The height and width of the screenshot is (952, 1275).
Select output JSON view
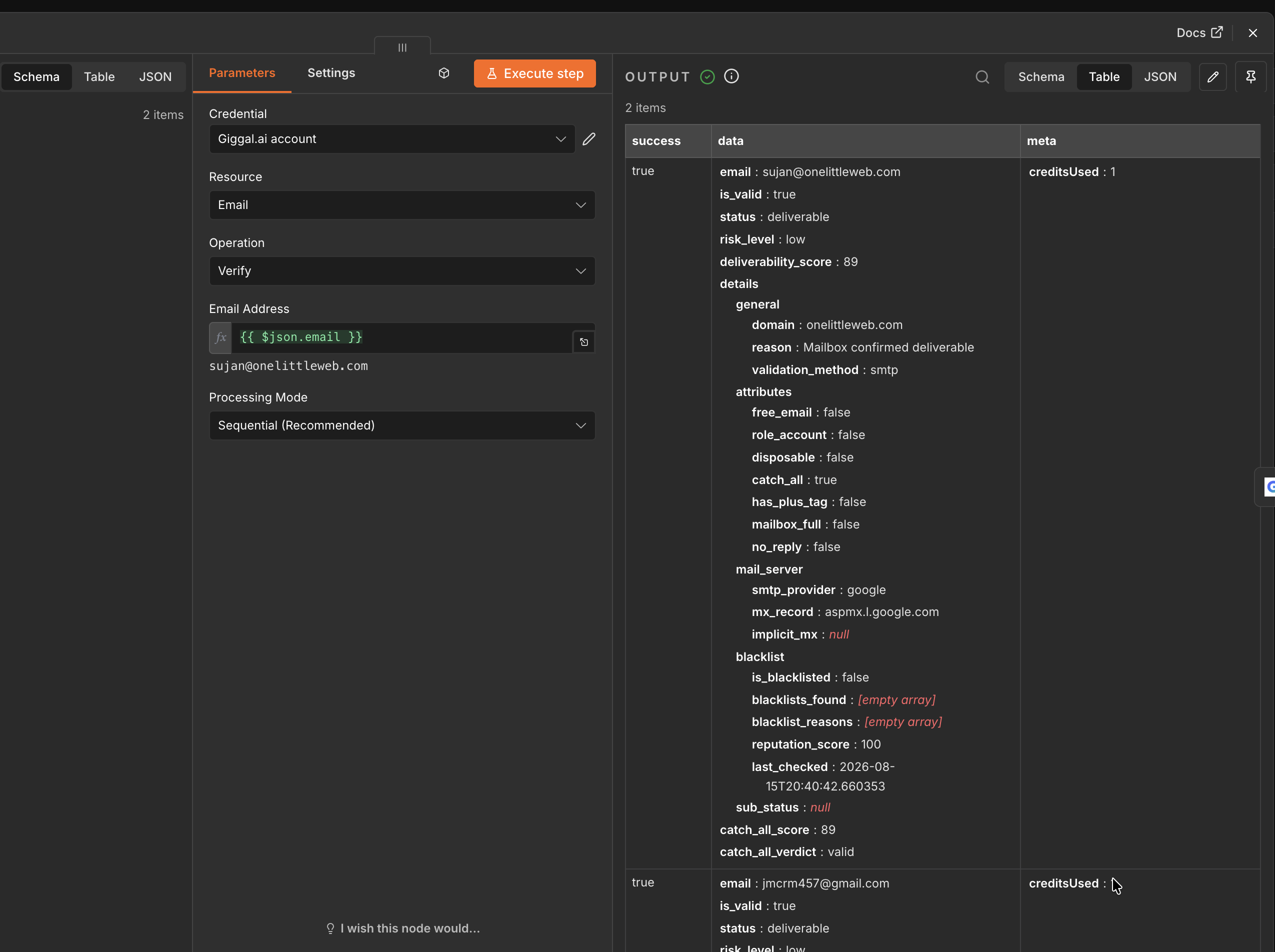[x=1160, y=76]
